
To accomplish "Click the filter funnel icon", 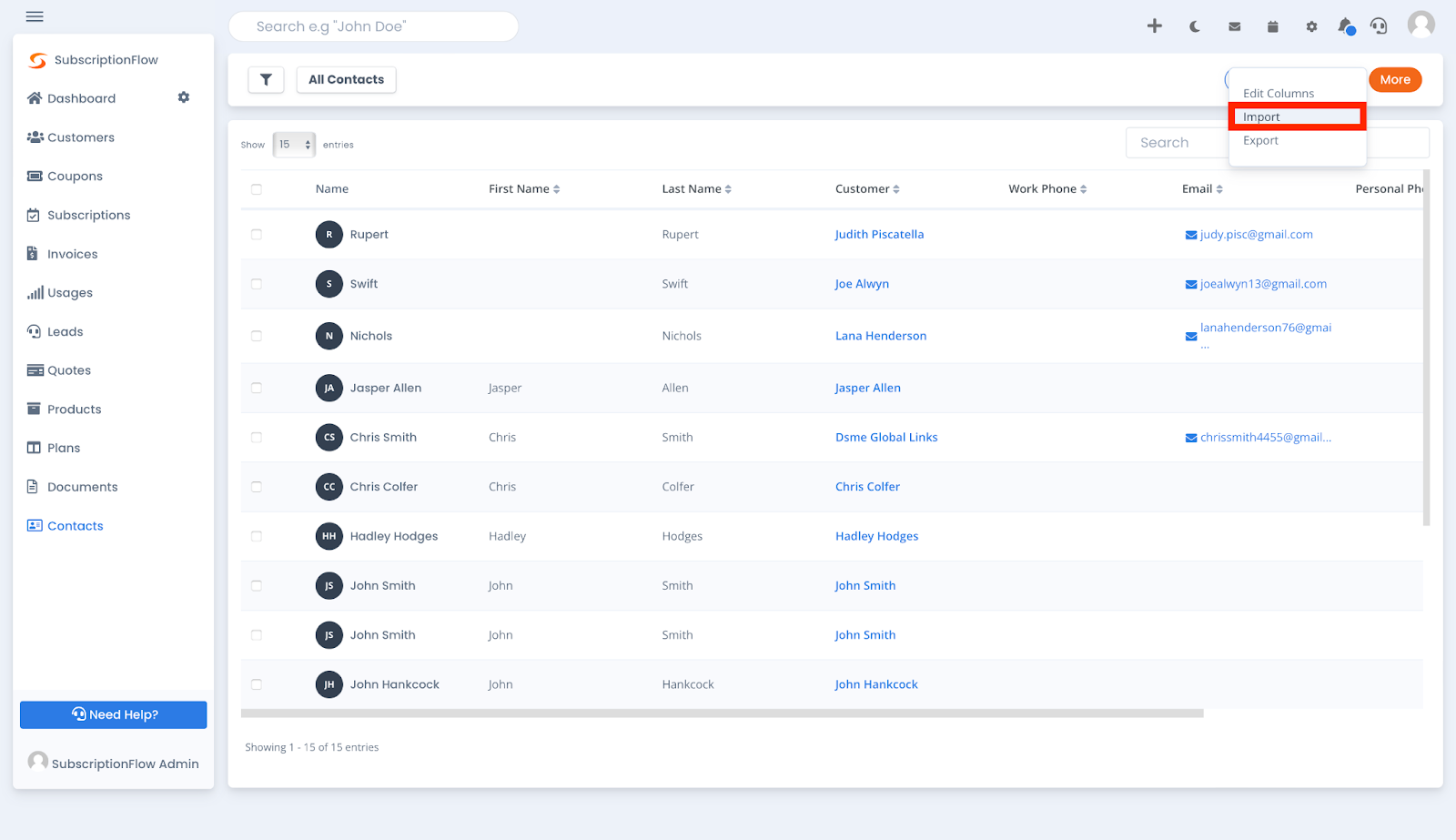I will pos(266,80).
